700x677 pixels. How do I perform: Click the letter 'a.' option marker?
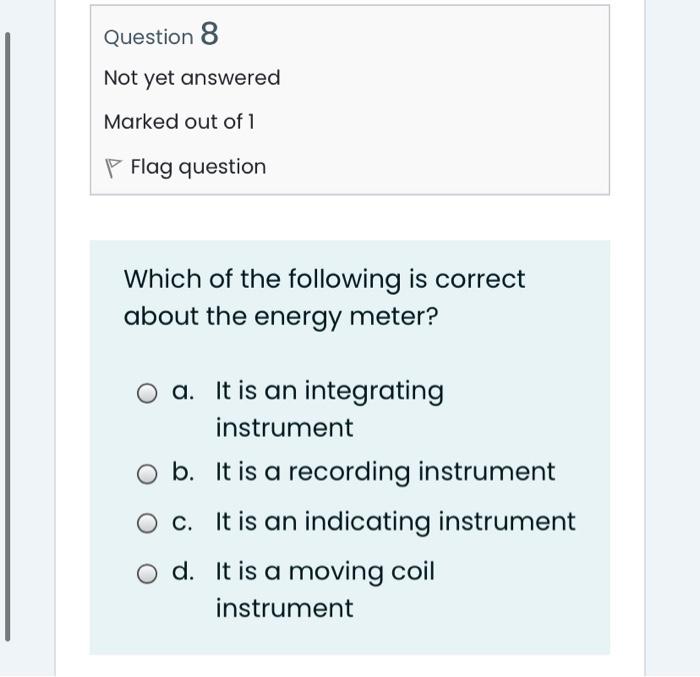pos(182,391)
